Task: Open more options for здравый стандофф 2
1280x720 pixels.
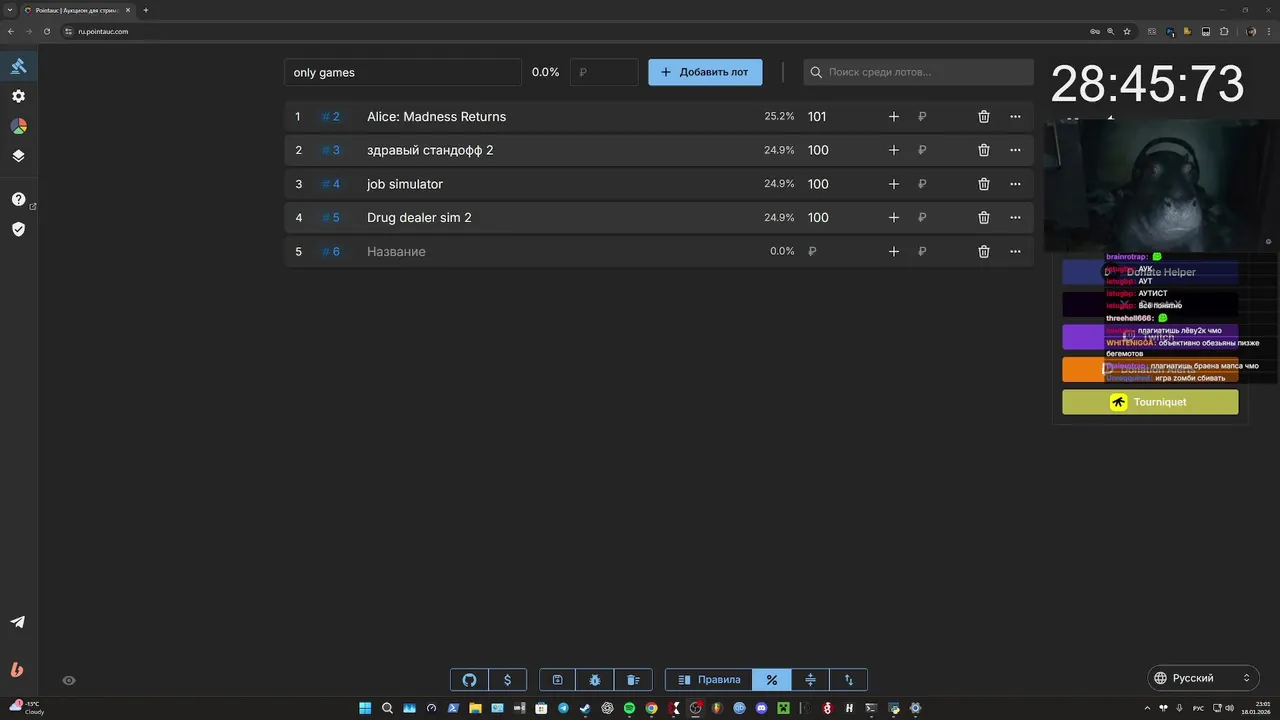Action: [1015, 150]
